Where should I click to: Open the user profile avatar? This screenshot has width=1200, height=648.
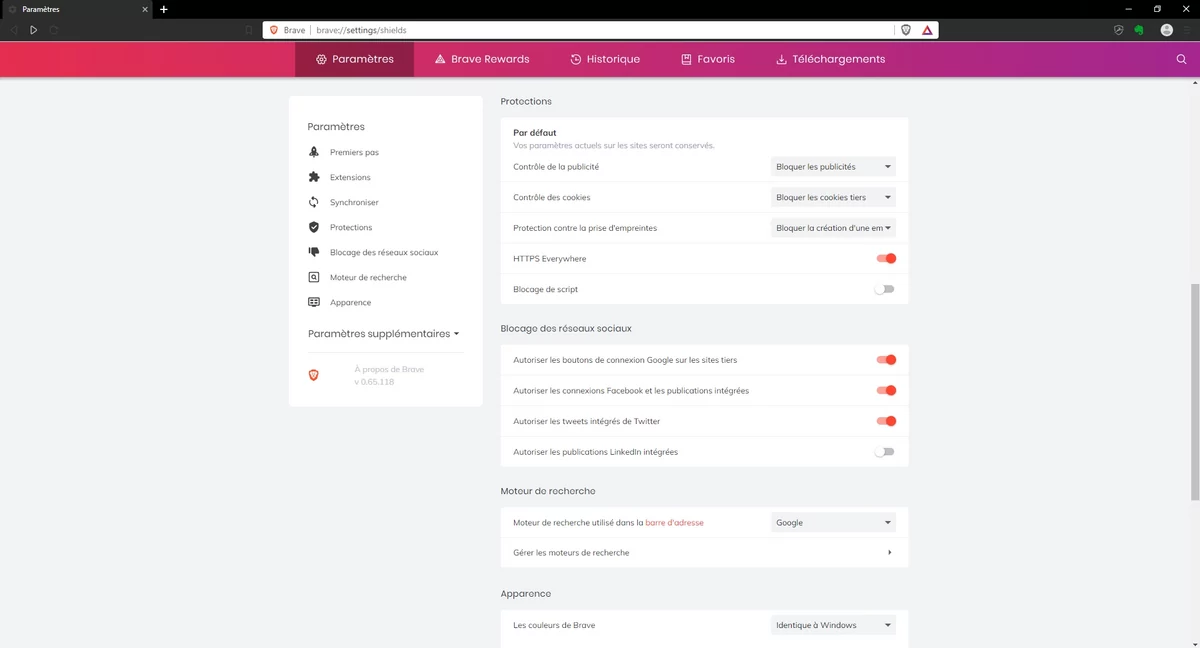click(x=1166, y=30)
